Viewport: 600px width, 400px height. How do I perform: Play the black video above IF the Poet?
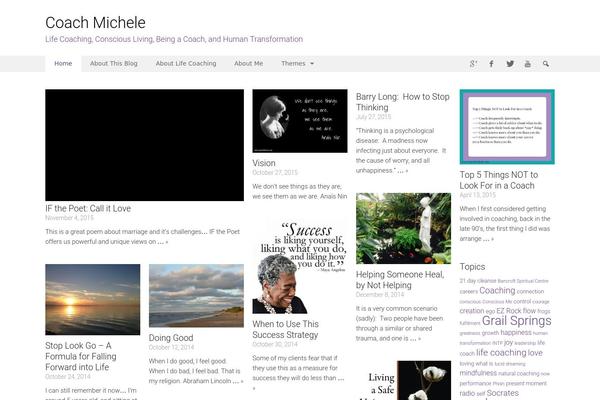pos(144,145)
